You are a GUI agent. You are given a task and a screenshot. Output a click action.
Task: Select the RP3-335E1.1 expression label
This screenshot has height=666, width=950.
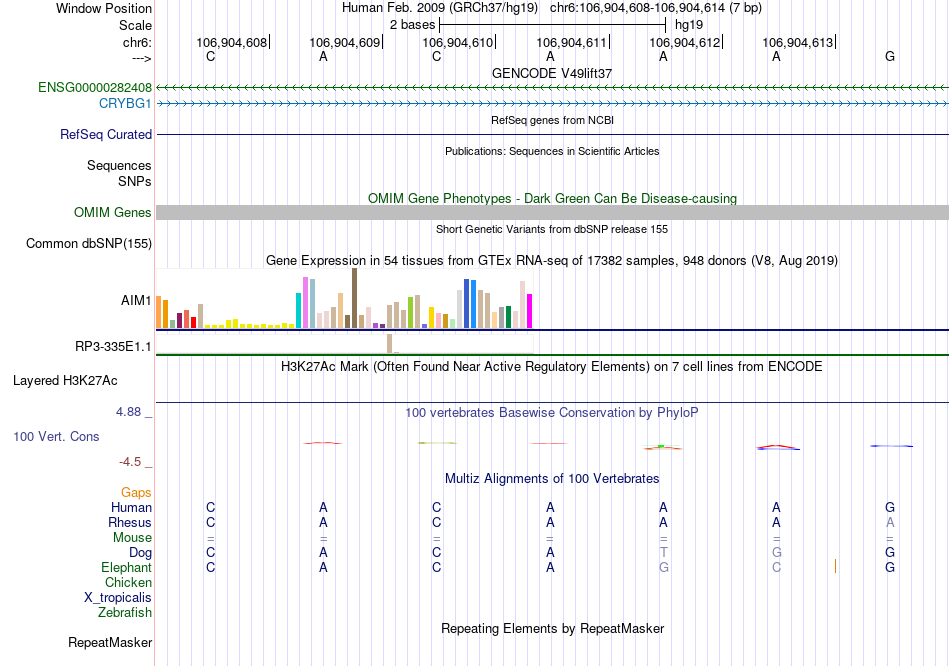click(x=113, y=347)
